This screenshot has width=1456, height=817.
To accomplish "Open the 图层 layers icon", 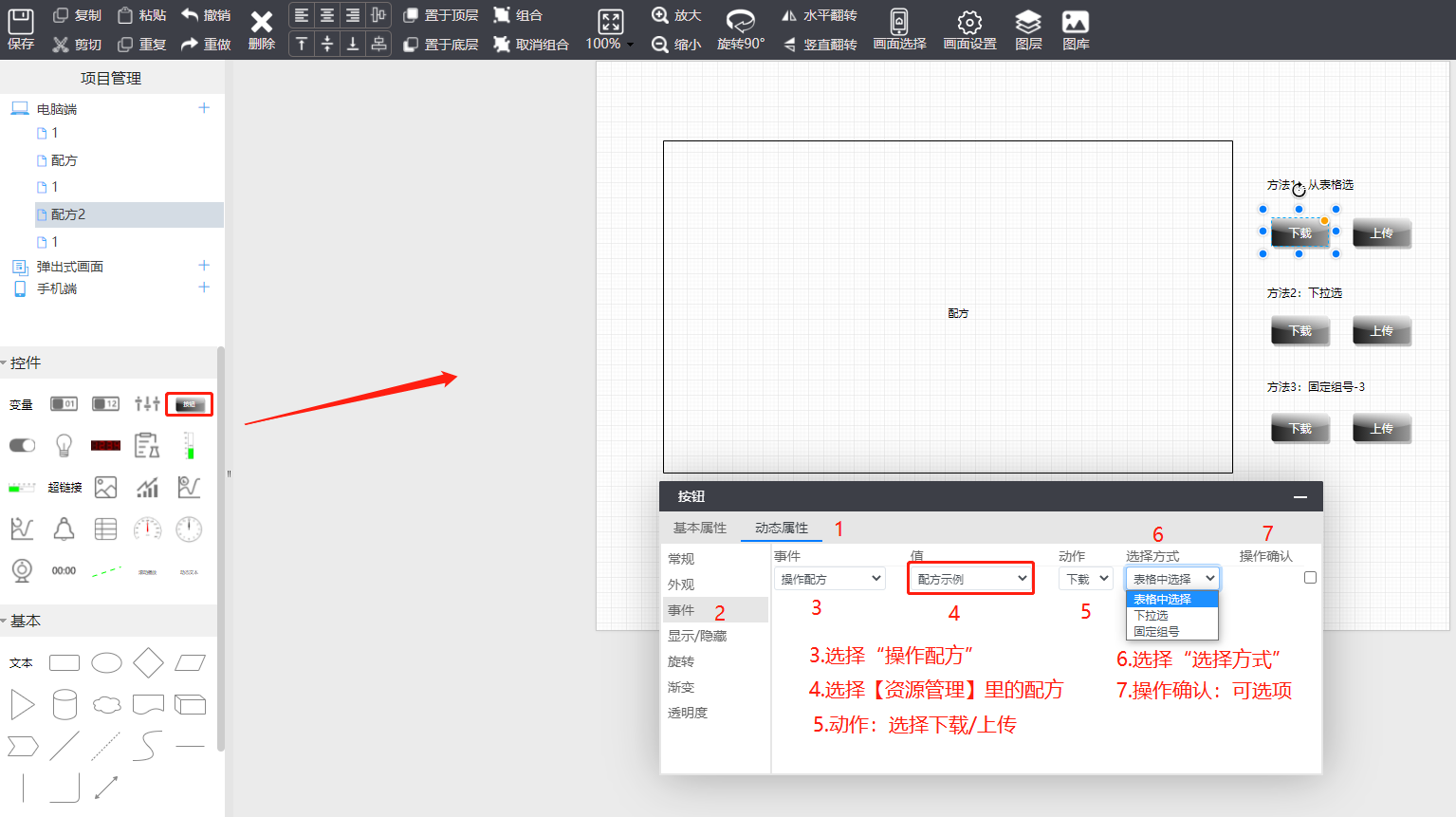I will tap(1028, 29).
